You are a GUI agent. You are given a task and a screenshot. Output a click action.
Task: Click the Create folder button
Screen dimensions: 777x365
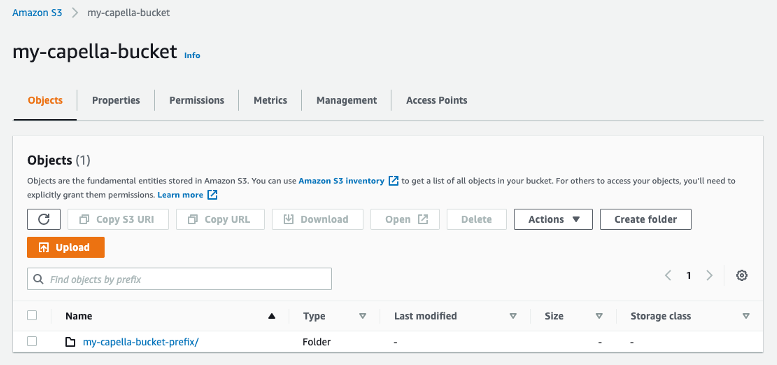tap(646, 219)
